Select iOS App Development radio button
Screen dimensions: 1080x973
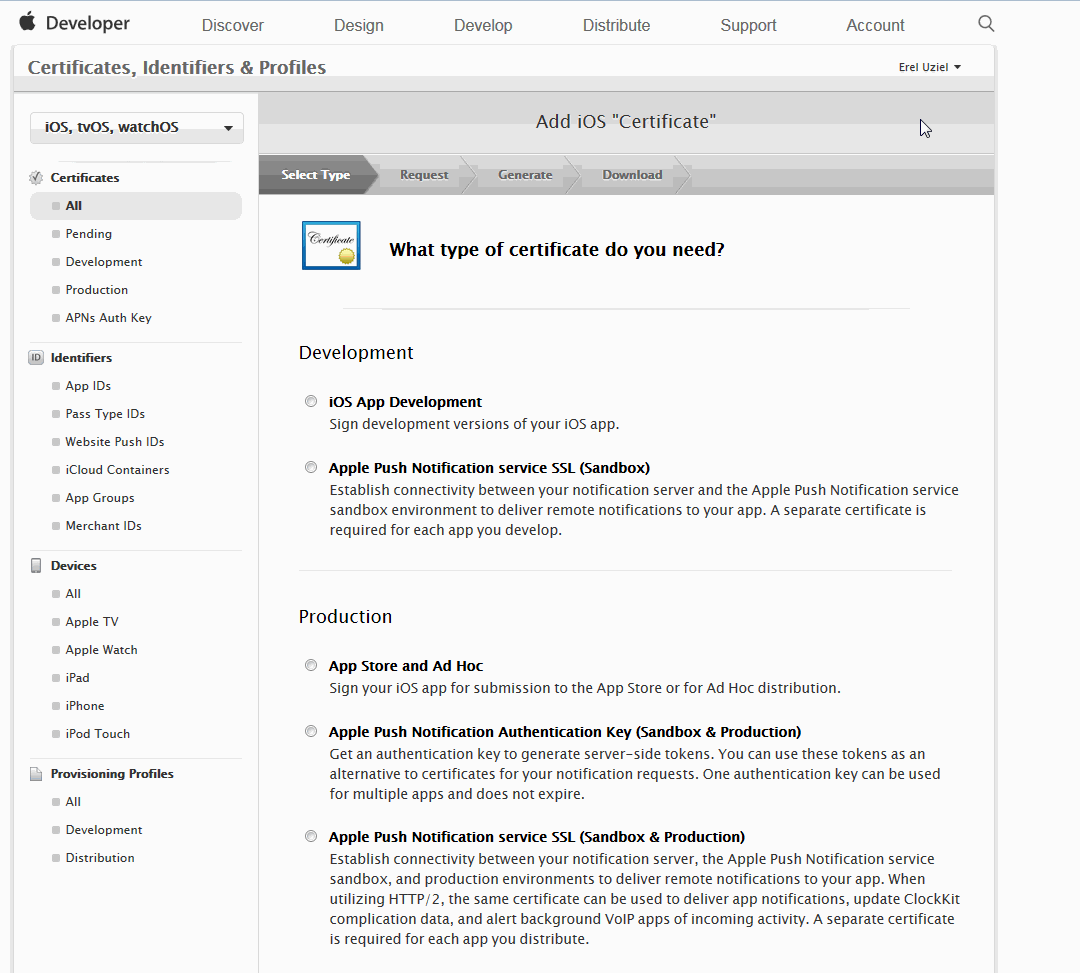click(x=311, y=401)
